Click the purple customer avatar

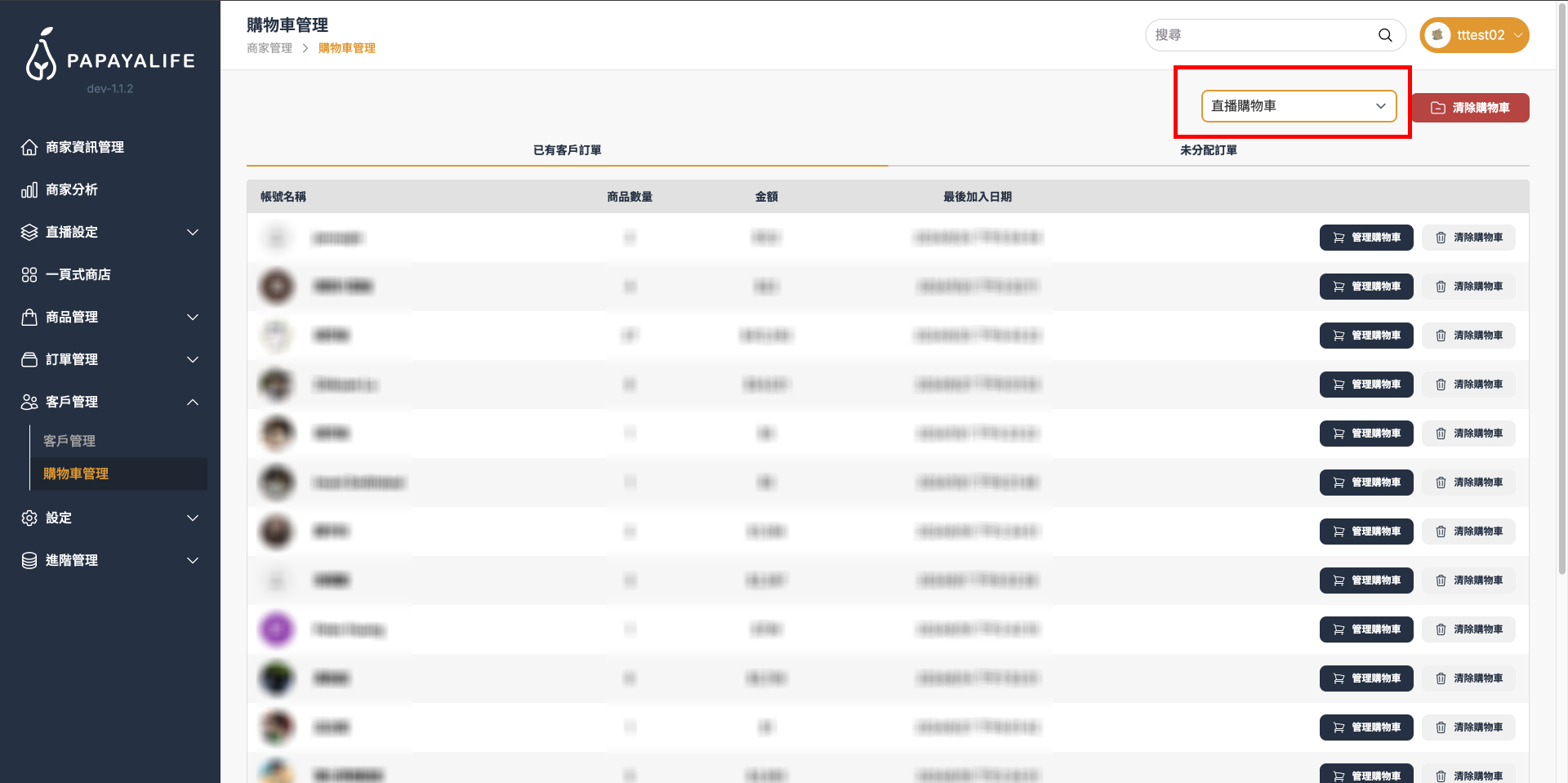point(277,630)
